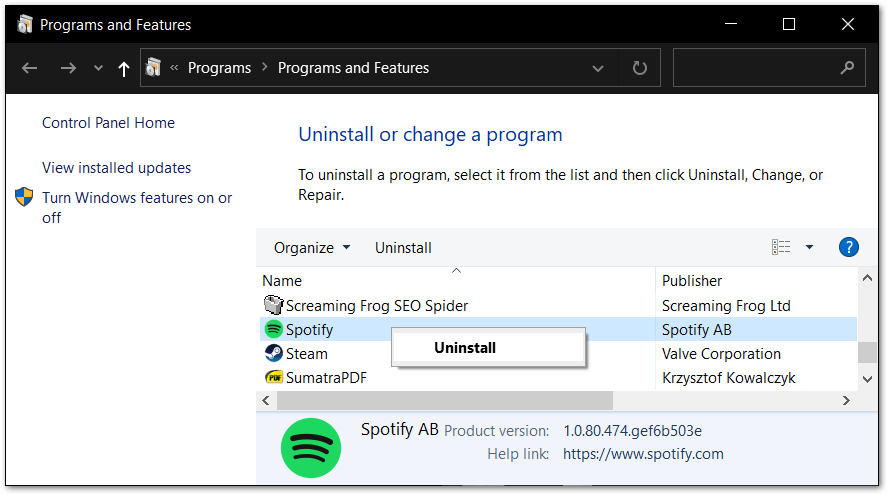Click the Forward navigation arrow
This screenshot has height=495, width=888.
(x=68, y=69)
